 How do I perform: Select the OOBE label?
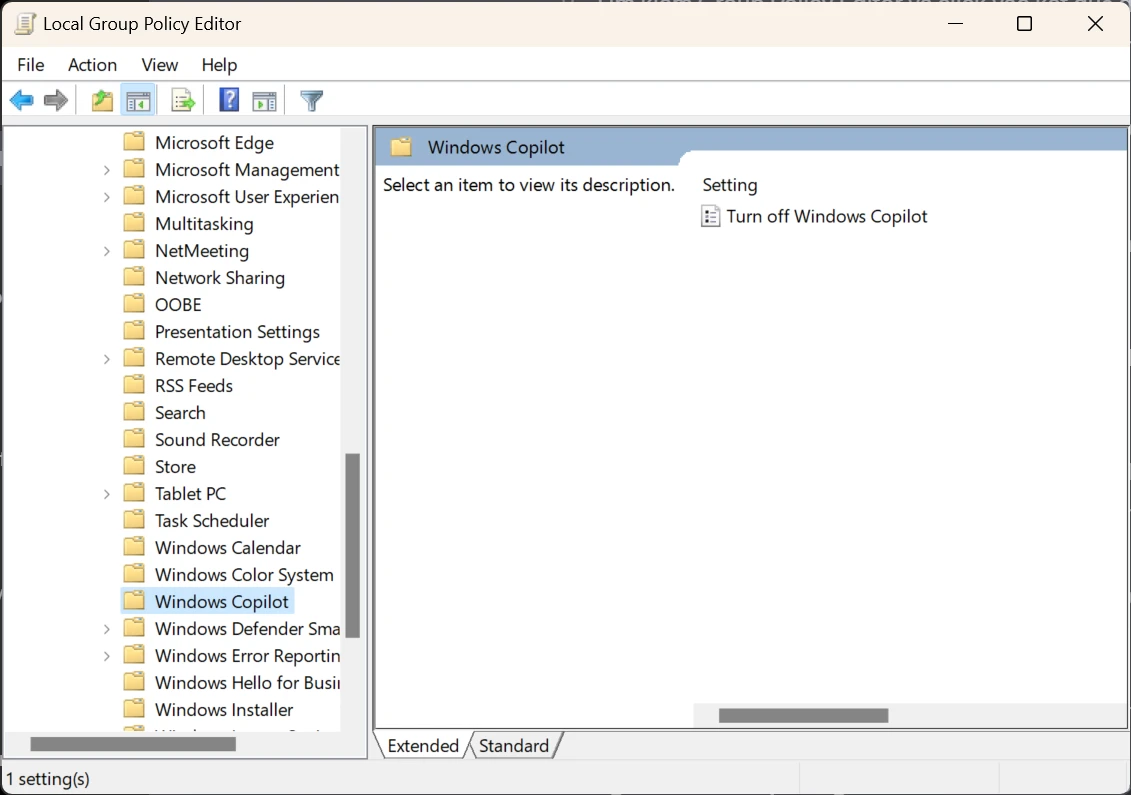coord(178,304)
